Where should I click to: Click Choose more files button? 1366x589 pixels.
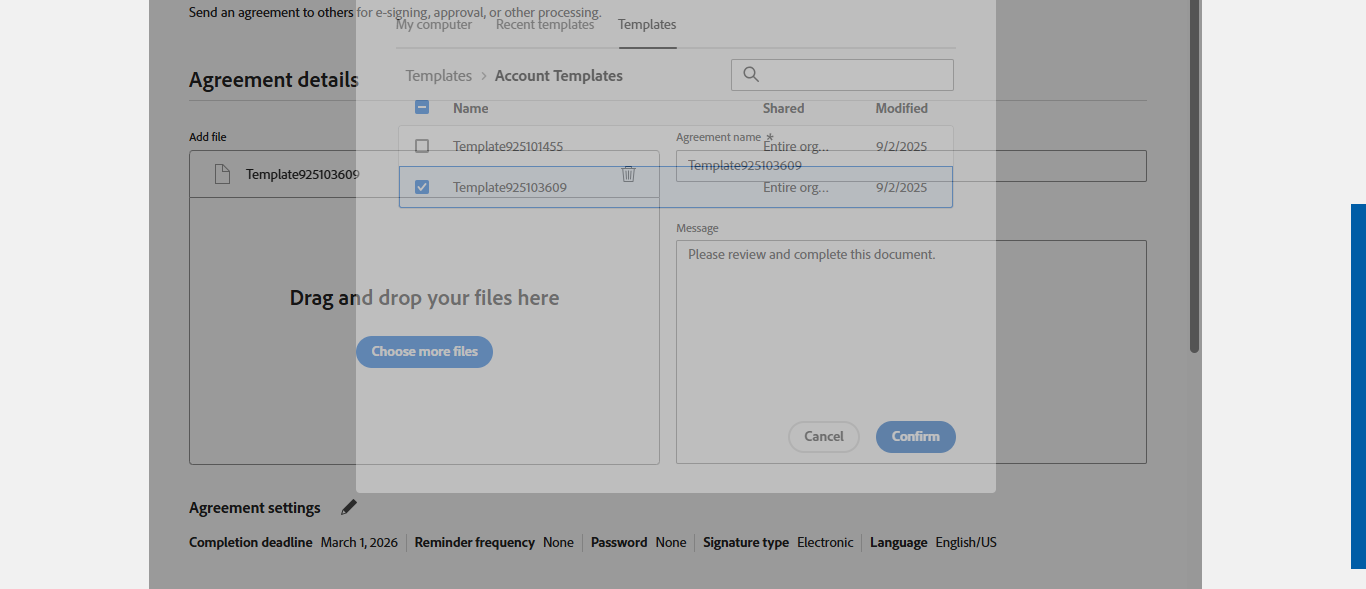(424, 352)
